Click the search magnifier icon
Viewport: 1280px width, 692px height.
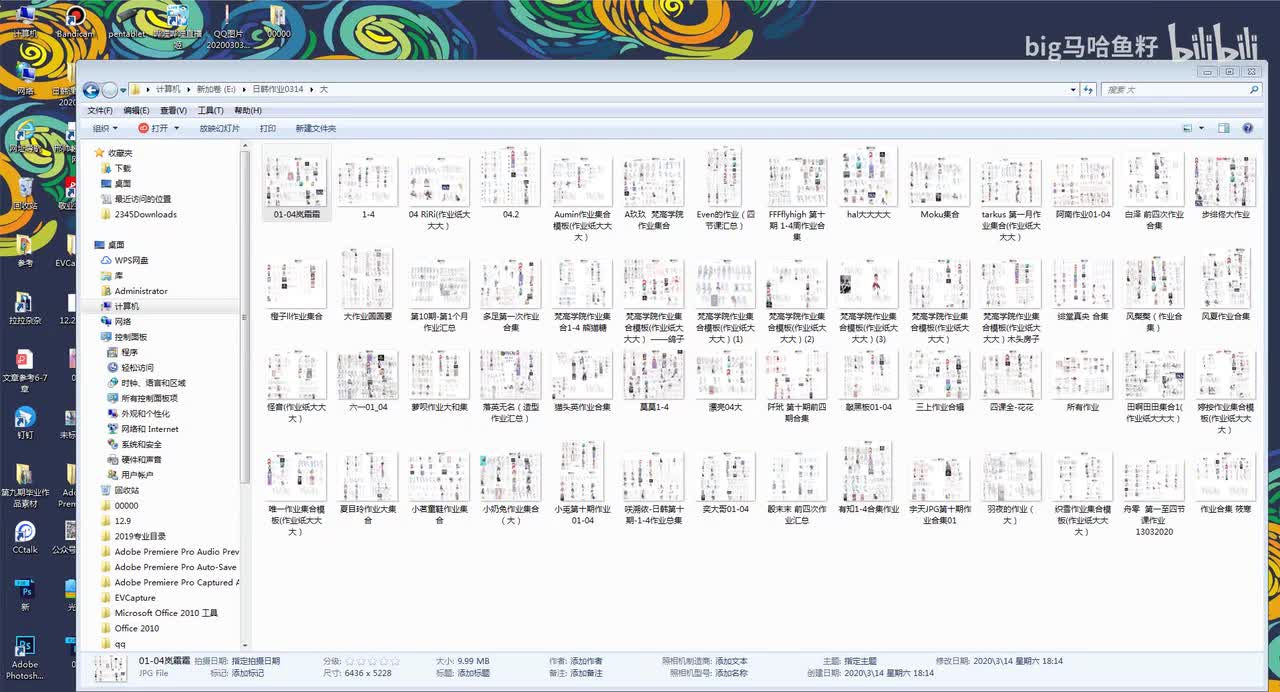coord(1254,90)
